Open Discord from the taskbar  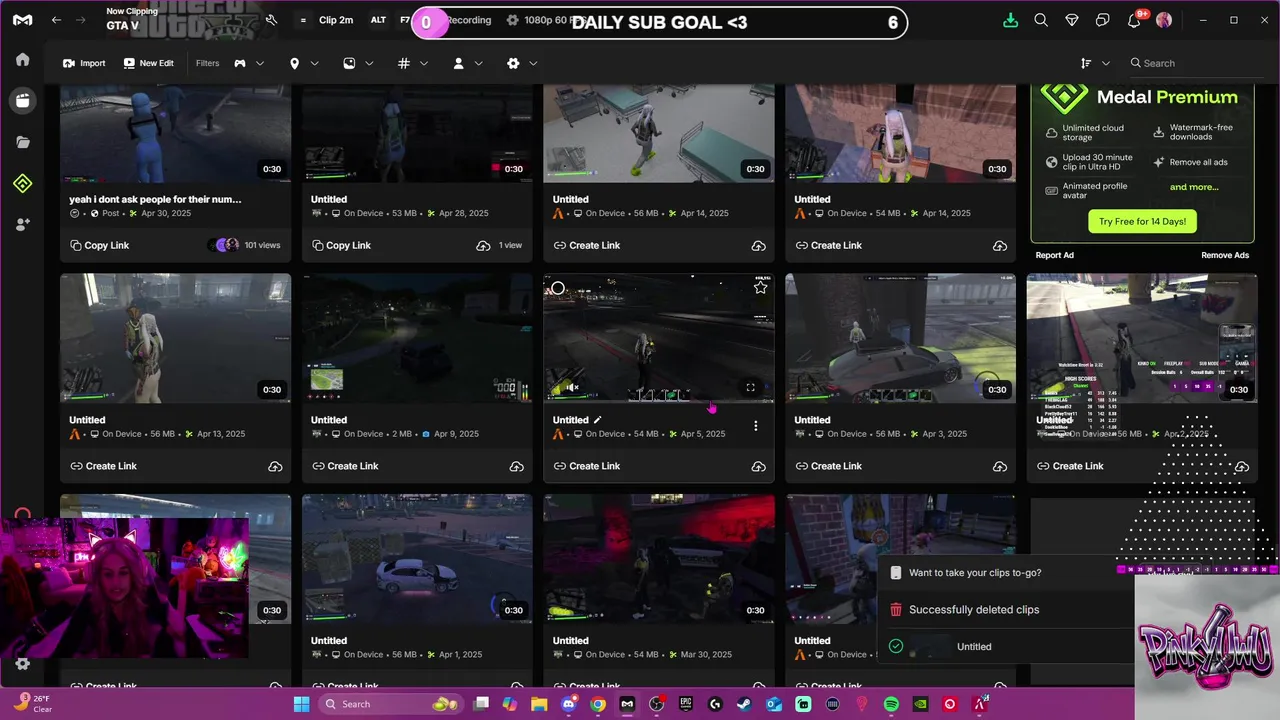569,704
